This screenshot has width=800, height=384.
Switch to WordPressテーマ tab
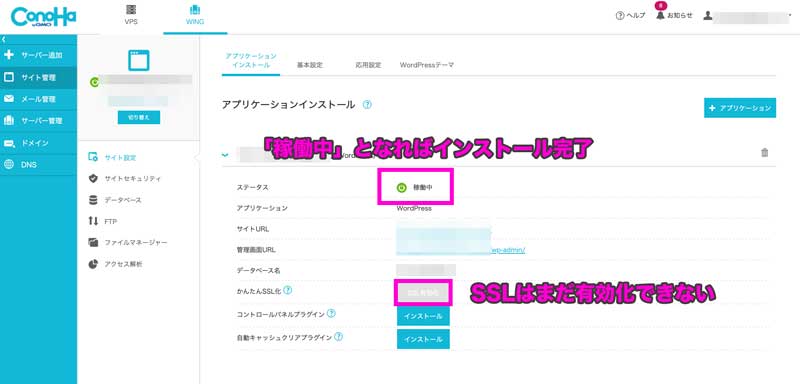[427, 65]
